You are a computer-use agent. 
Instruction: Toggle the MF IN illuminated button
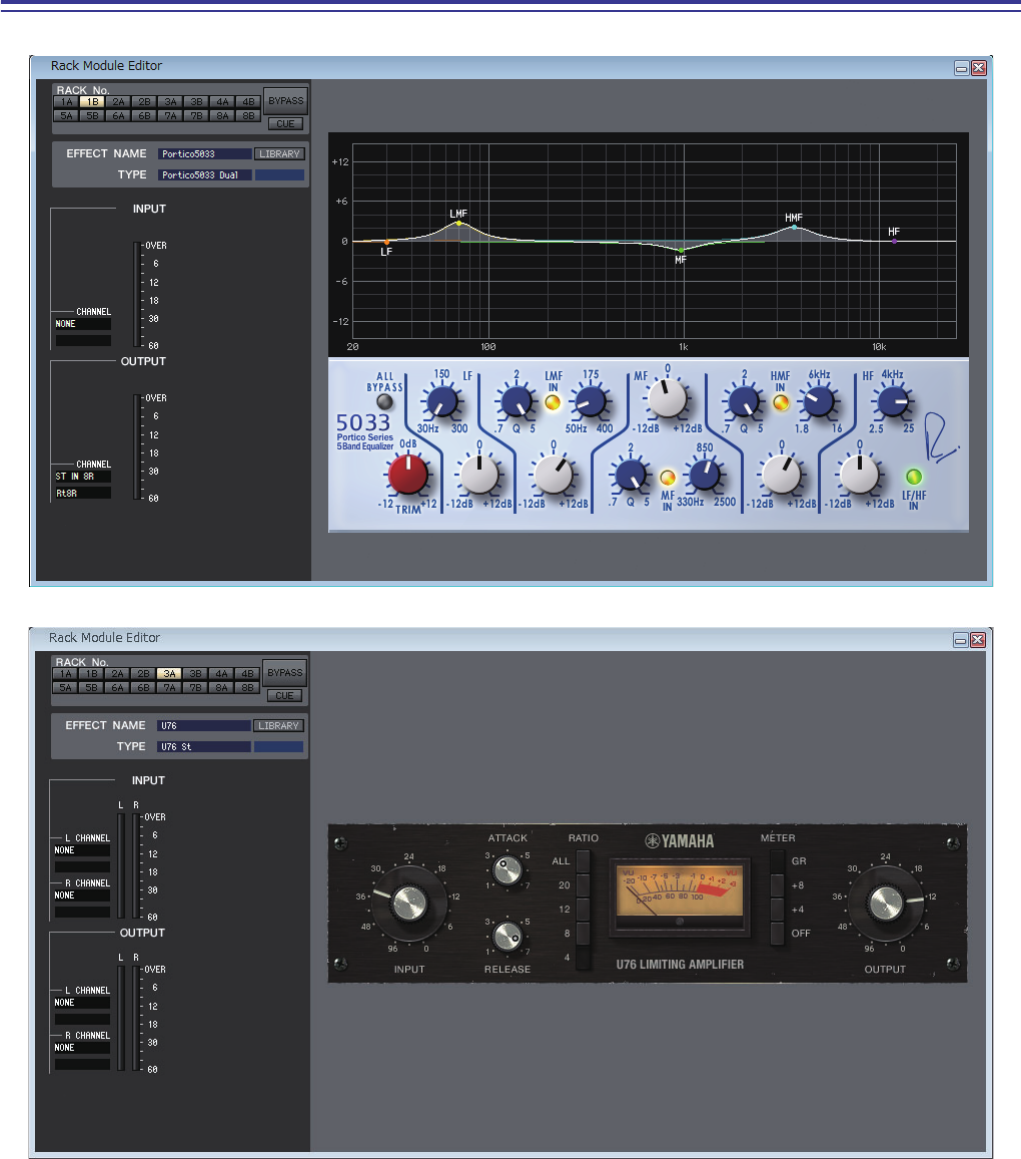pyautogui.click(x=668, y=477)
